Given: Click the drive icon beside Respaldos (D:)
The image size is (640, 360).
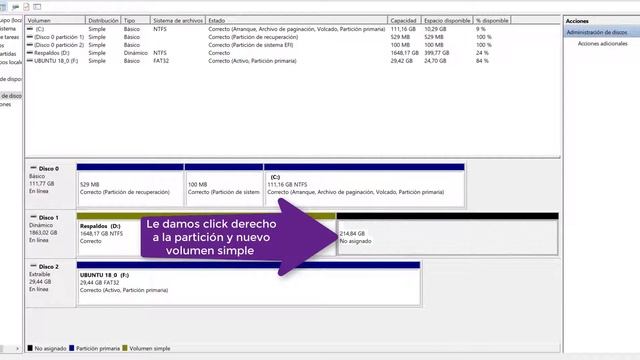Looking at the screenshot, I should [x=30, y=53].
